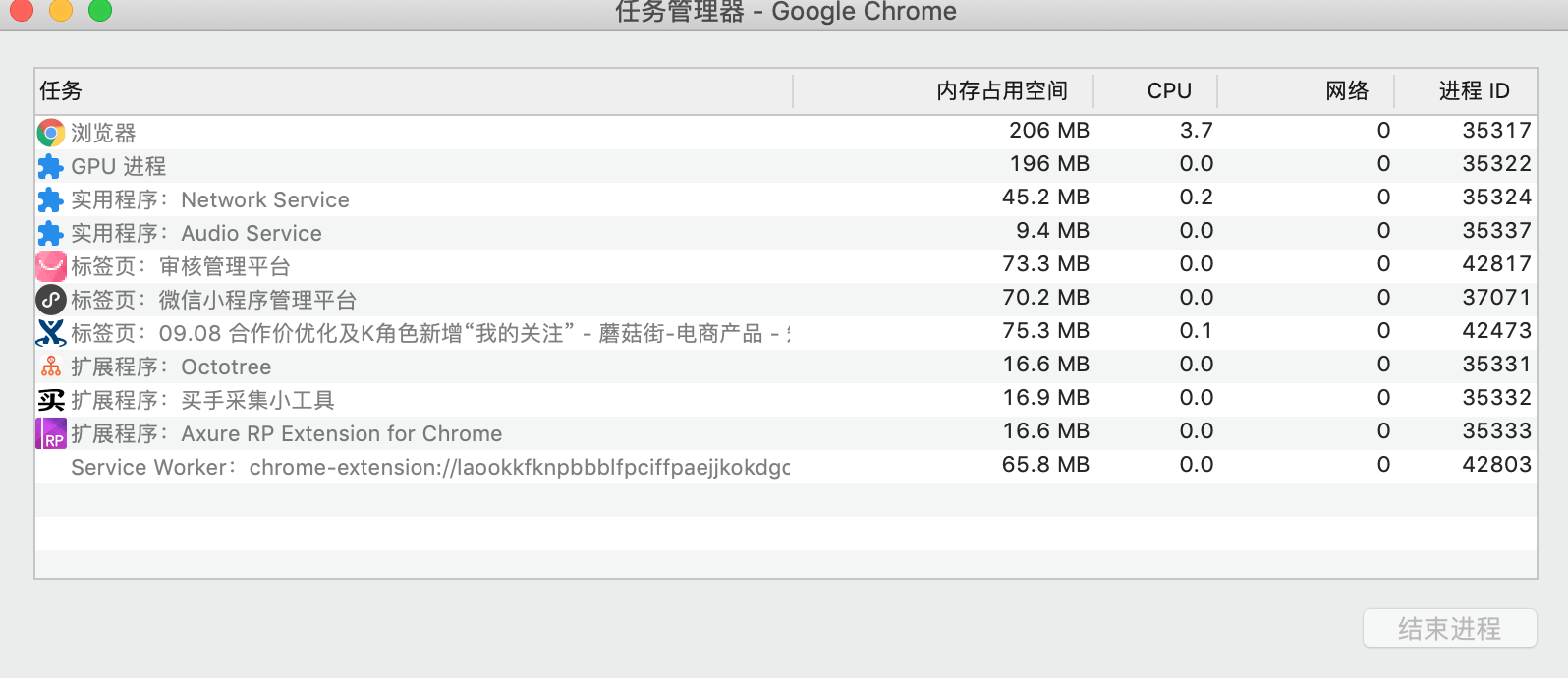Click process ID 37071
This screenshot has width=1568, height=678.
(1496, 298)
